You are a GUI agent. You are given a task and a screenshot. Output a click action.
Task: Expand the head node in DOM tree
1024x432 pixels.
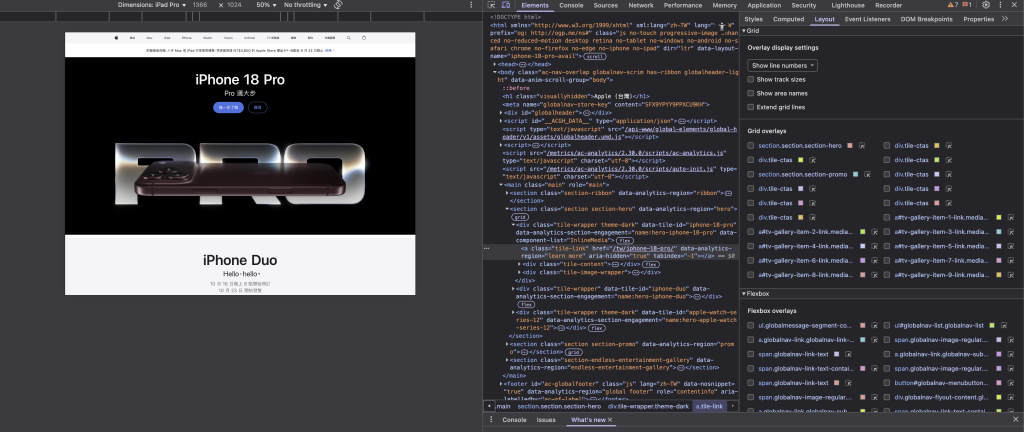[495, 65]
